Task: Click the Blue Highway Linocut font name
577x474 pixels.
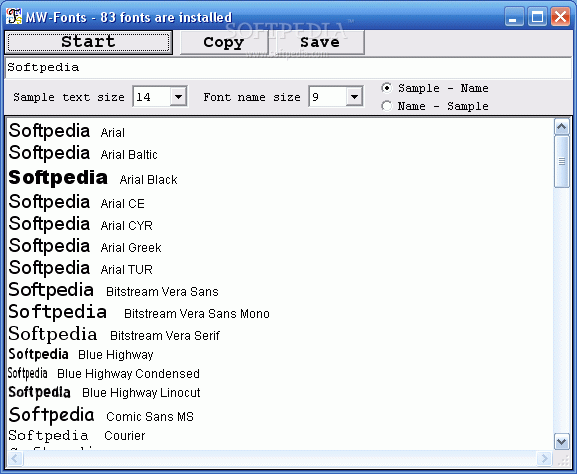Action: click(141, 393)
